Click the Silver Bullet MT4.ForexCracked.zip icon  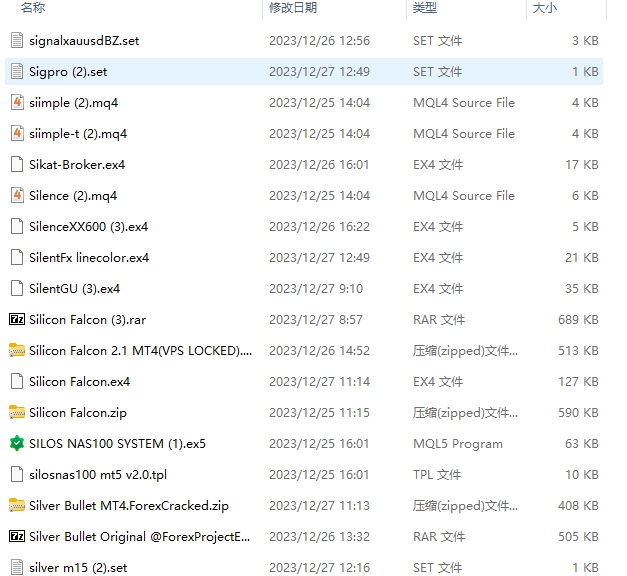[16, 506]
